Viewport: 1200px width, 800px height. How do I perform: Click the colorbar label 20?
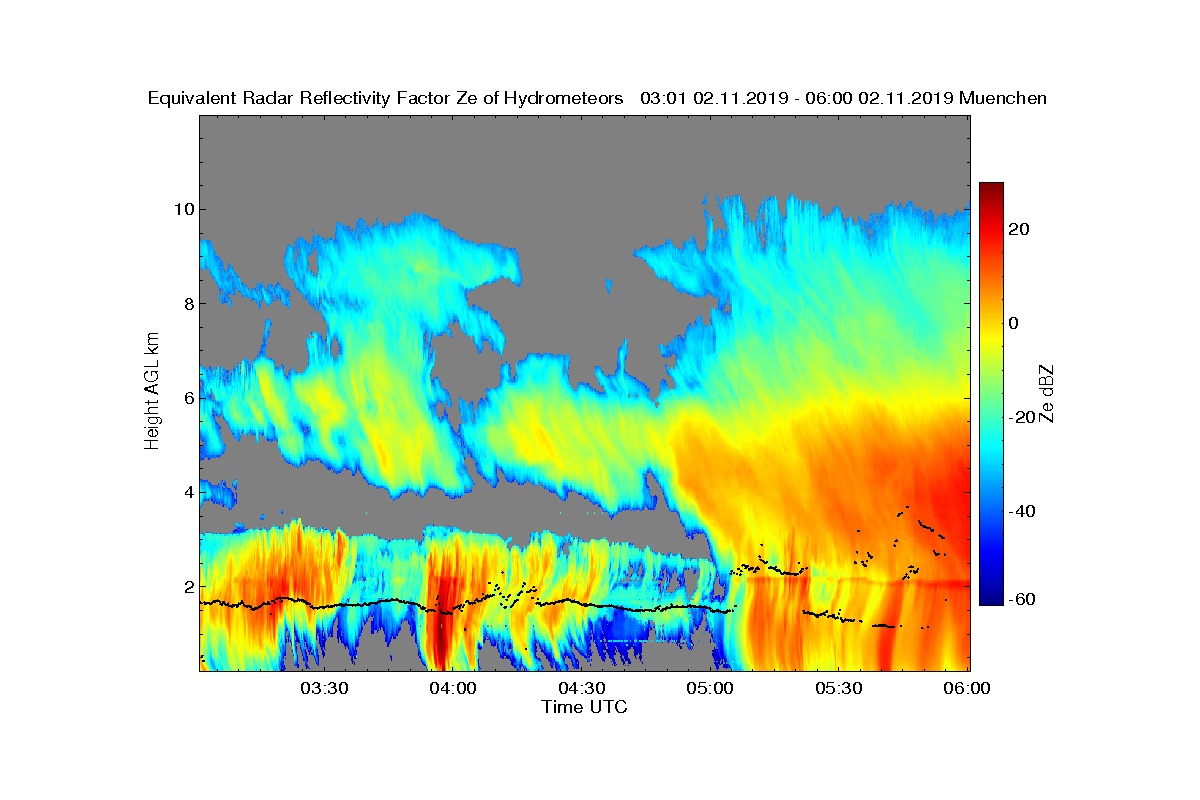point(1020,229)
